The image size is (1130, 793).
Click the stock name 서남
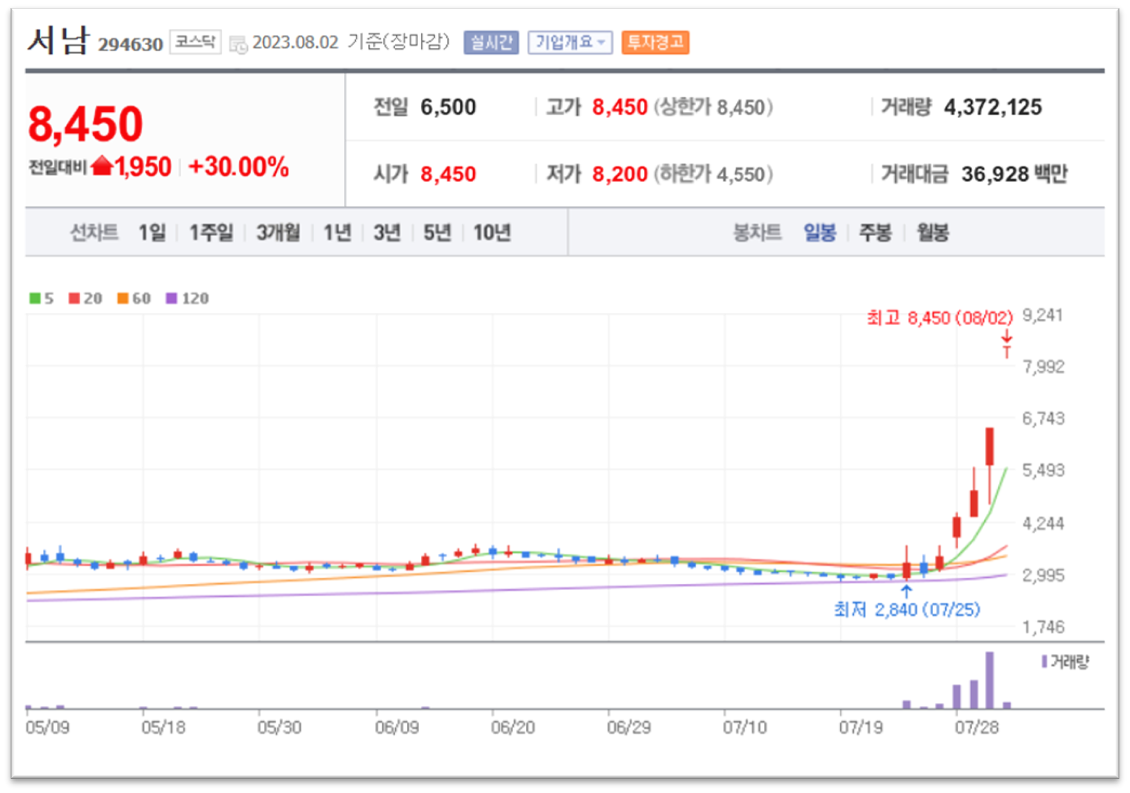58,40
